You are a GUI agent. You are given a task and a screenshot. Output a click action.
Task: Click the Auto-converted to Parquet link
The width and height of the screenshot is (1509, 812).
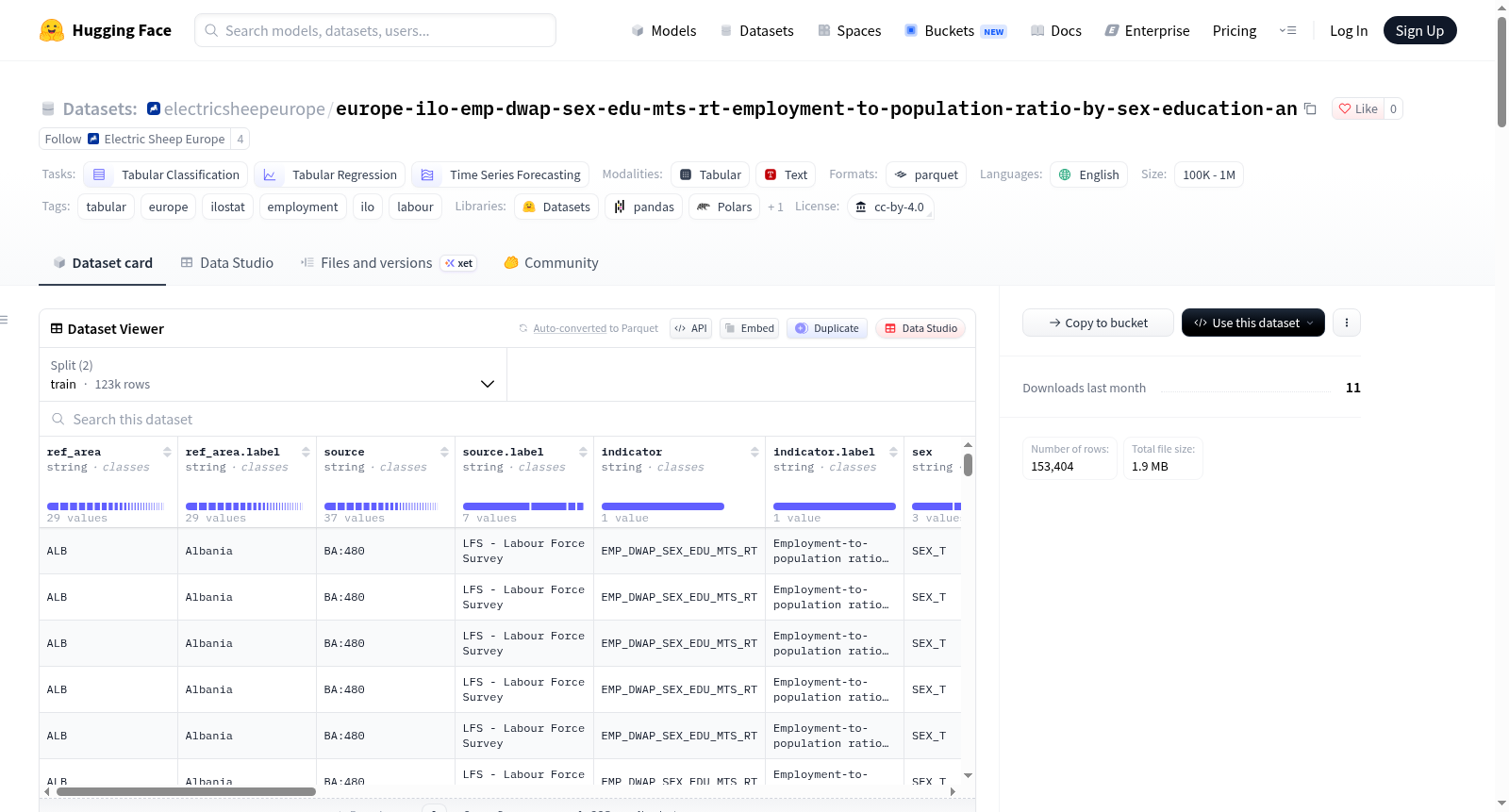pos(589,328)
